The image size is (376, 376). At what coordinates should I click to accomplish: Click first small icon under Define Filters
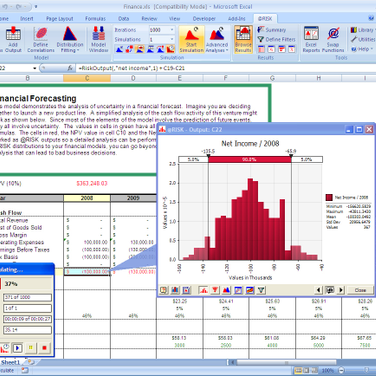coord(261,49)
